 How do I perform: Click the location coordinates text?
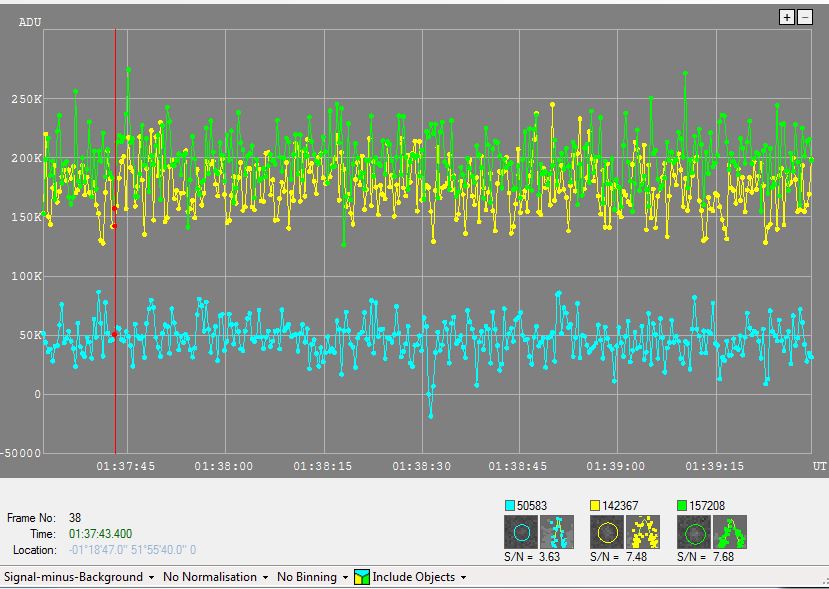point(132,550)
